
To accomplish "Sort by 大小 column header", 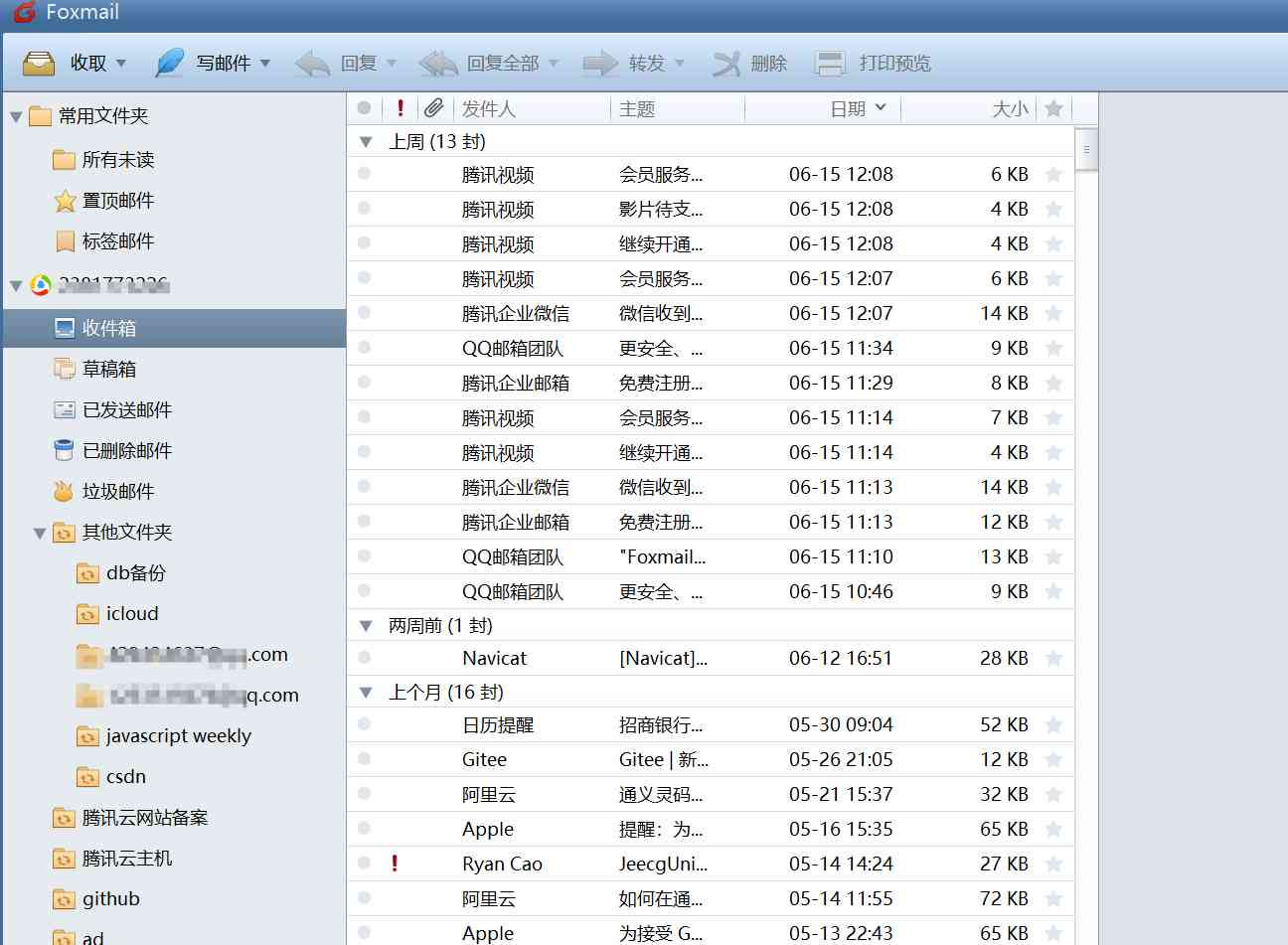I will coord(969,108).
